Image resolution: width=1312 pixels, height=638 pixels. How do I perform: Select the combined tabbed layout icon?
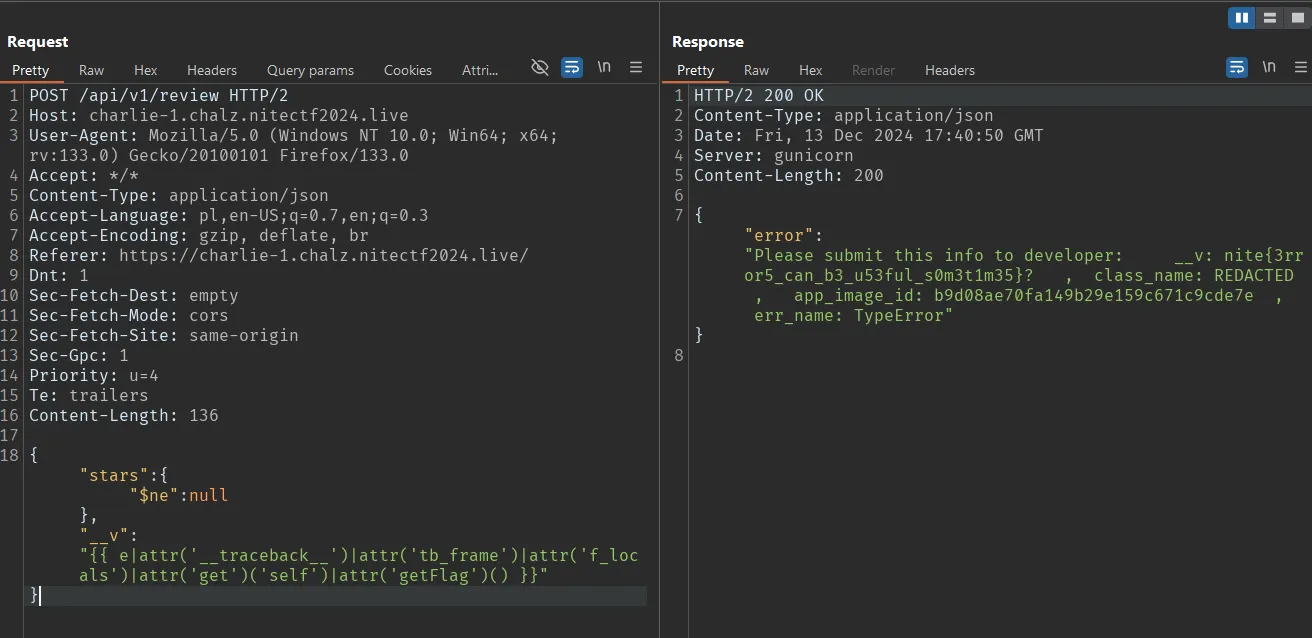[1297, 17]
